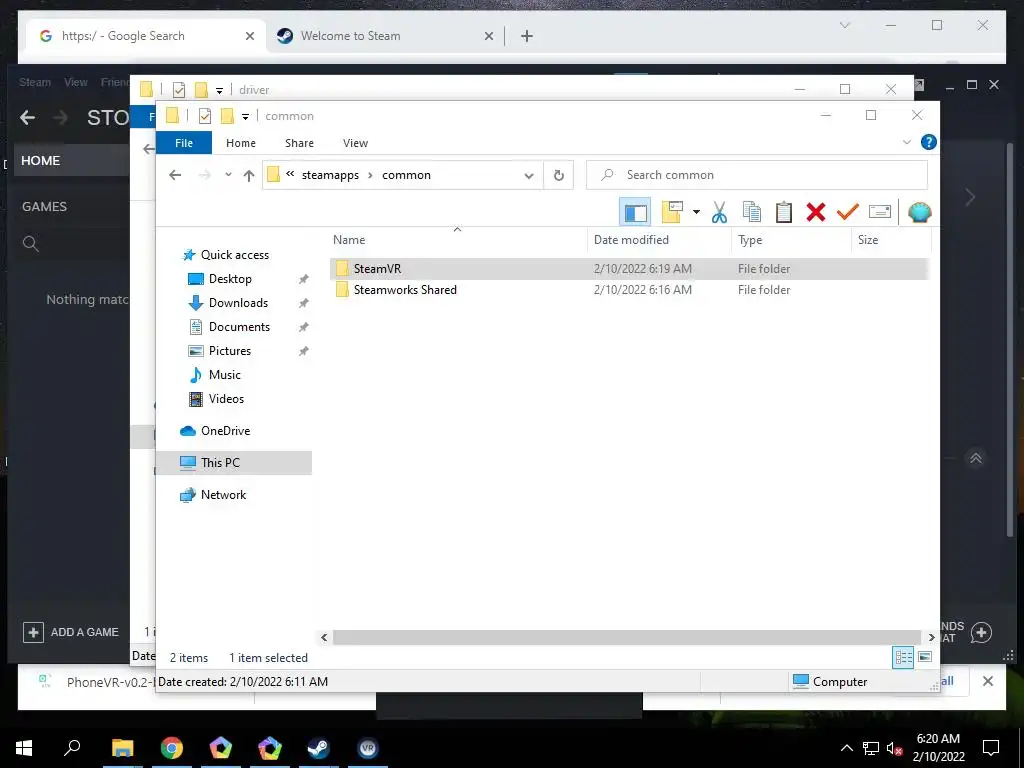Viewport: 1024px width, 768px height.
Task: Open the File ribbon tab
Action: (x=184, y=143)
